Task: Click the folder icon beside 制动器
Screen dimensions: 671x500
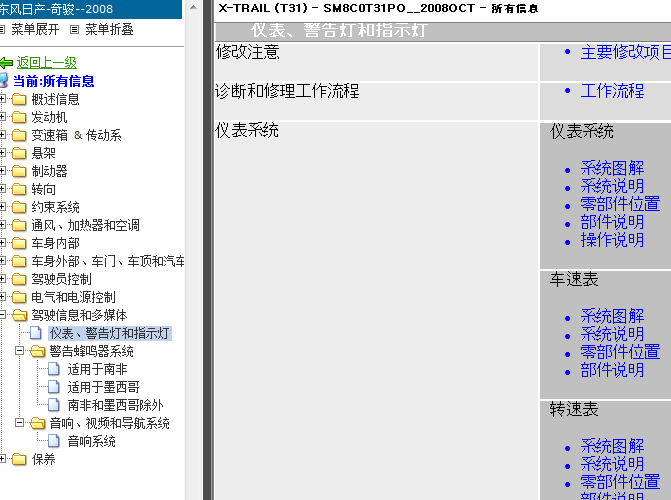Action: (x=19, y=172)
